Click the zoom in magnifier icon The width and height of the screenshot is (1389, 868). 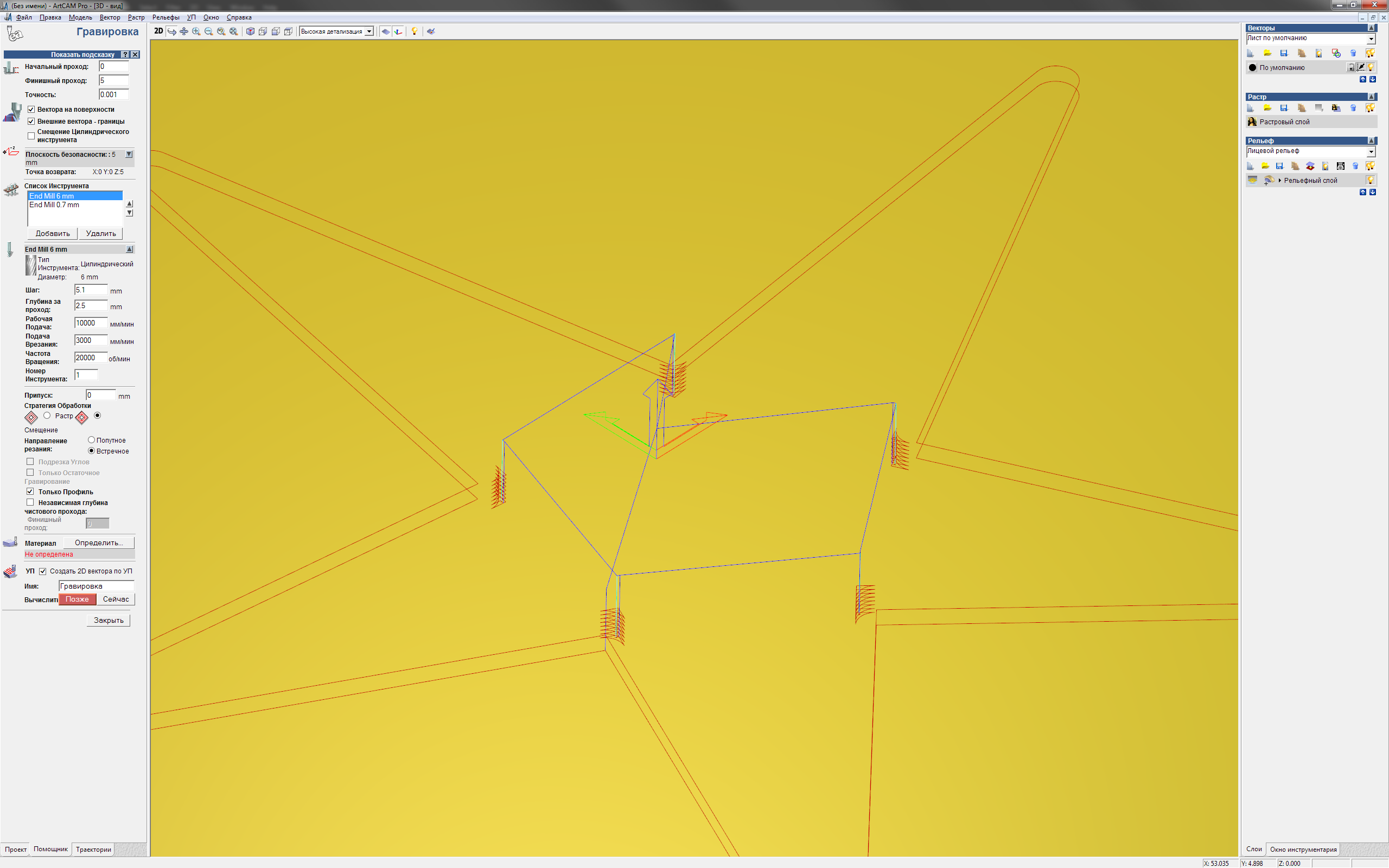coord(196,31)
